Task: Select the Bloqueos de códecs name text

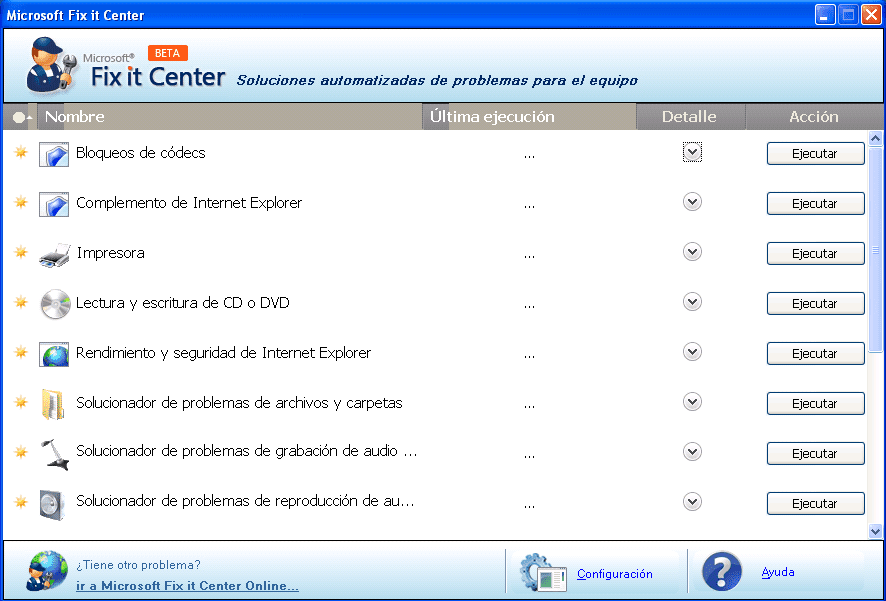Action: (141, 153)
